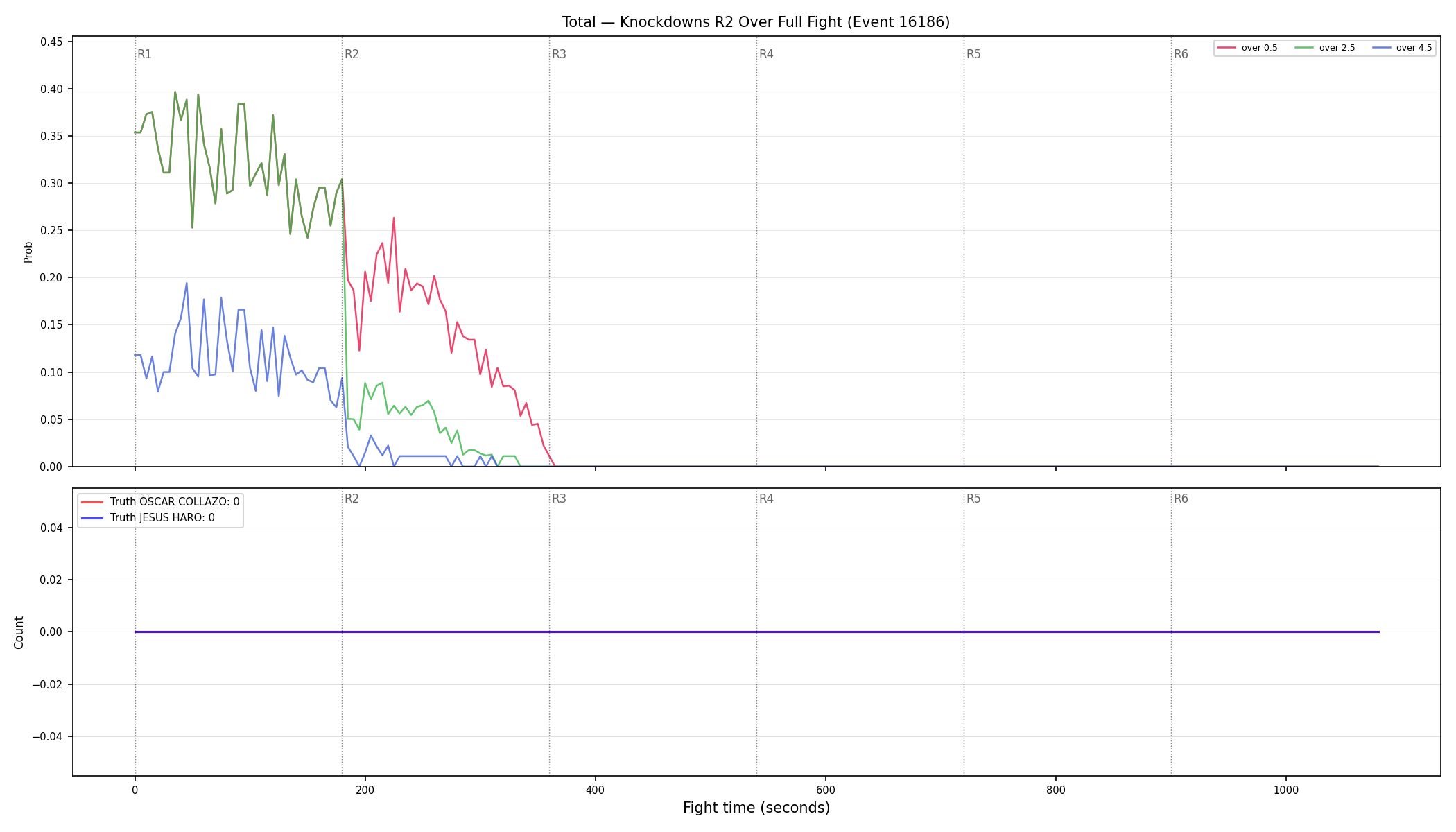The width and height of the screenshot is (1456, 832).
Task: Click the R4 round label in top chart
Action: (x=766, y=54)
